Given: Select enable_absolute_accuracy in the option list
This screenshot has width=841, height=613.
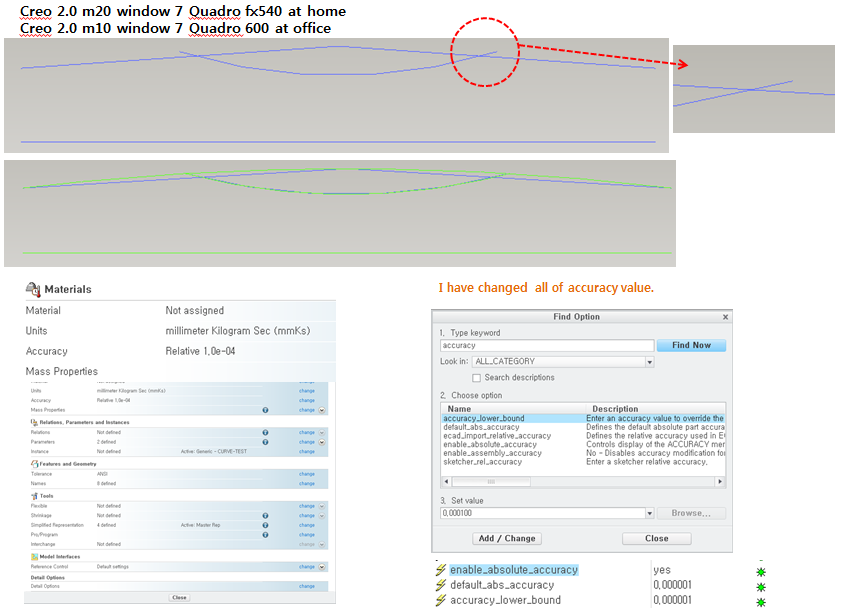Looking at the screenshot, I should tap(490, 445).
